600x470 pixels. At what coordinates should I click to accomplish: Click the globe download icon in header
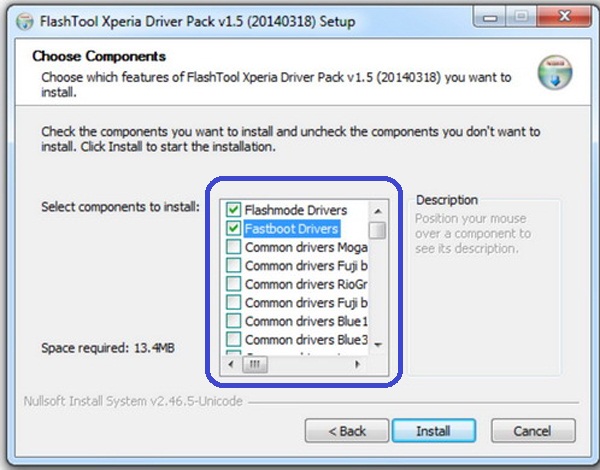click(555, 73)
